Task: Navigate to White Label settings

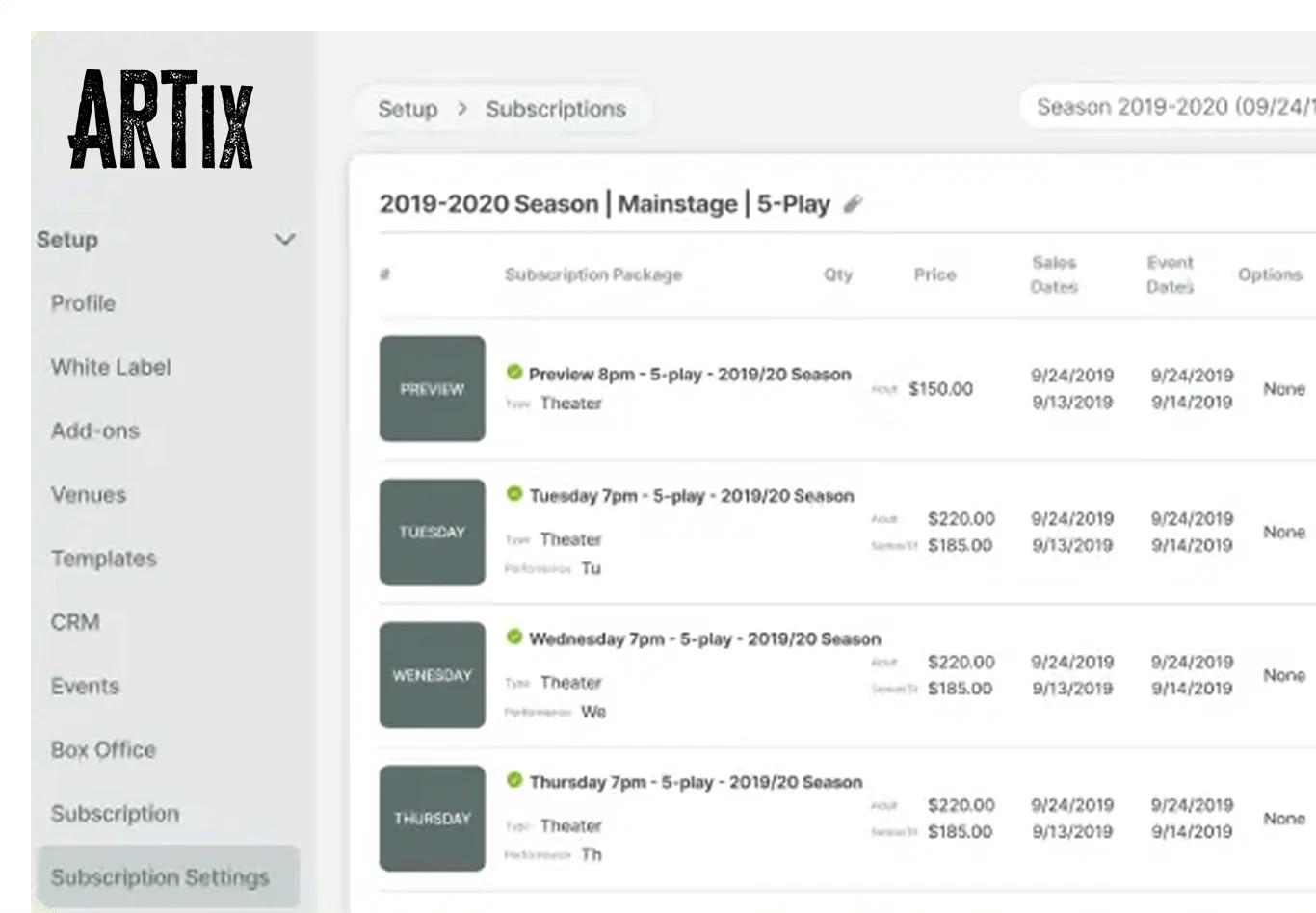Action: [110, 367]
